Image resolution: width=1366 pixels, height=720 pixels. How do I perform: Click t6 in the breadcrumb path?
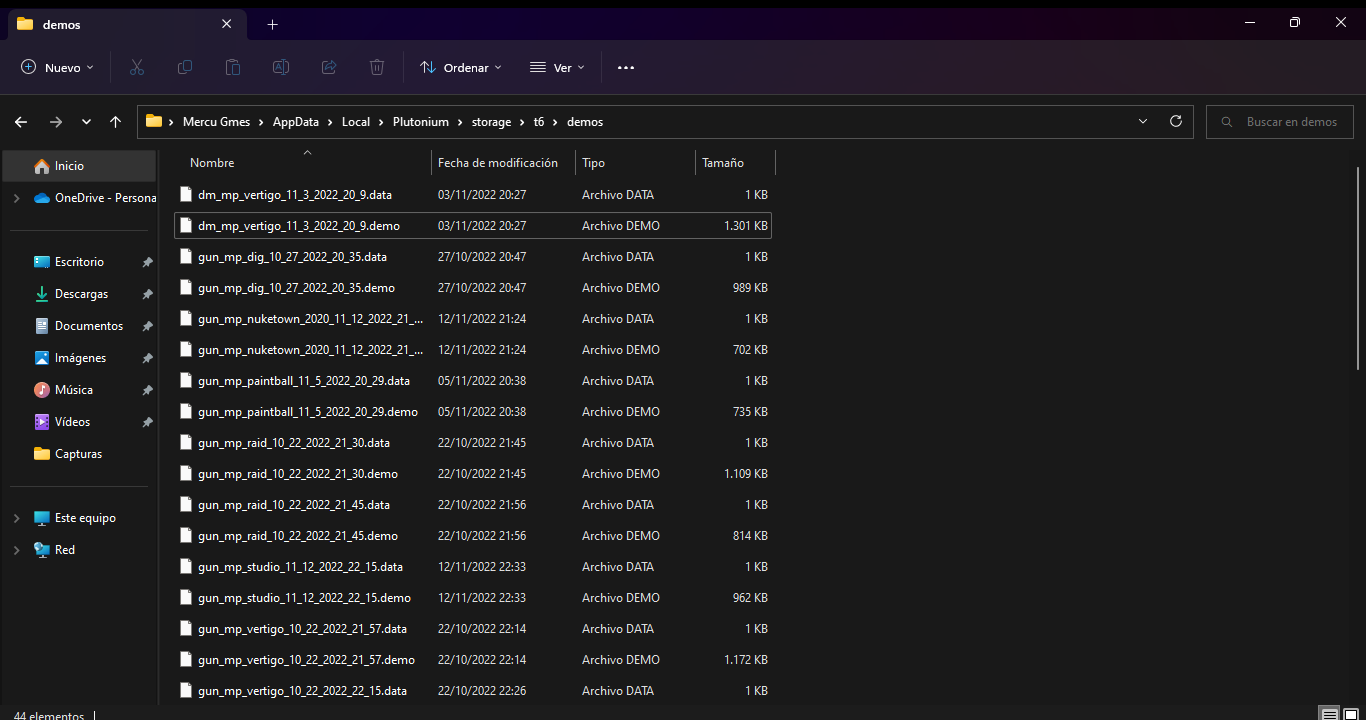pos(539,122)
